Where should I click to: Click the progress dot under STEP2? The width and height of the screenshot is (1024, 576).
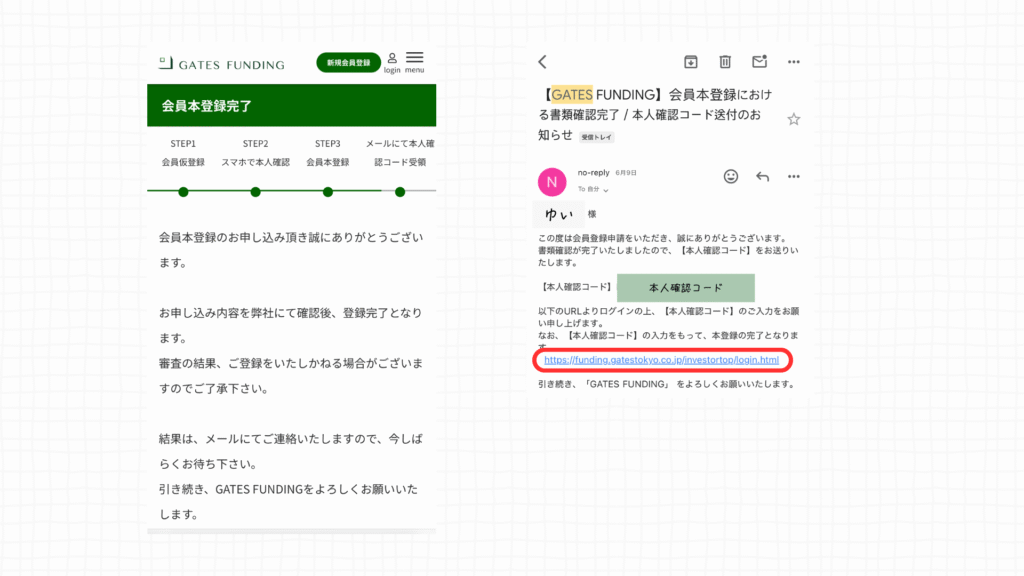click(255, 192)
